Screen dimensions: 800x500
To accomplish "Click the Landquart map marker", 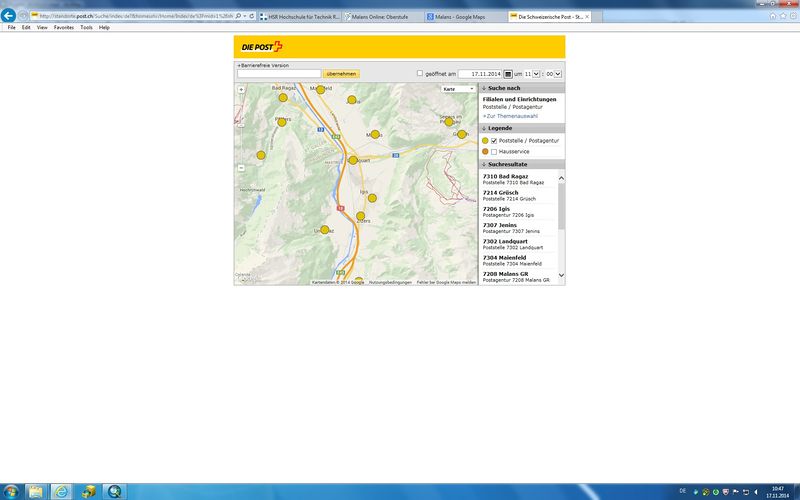I will click(x=352, y=160).
